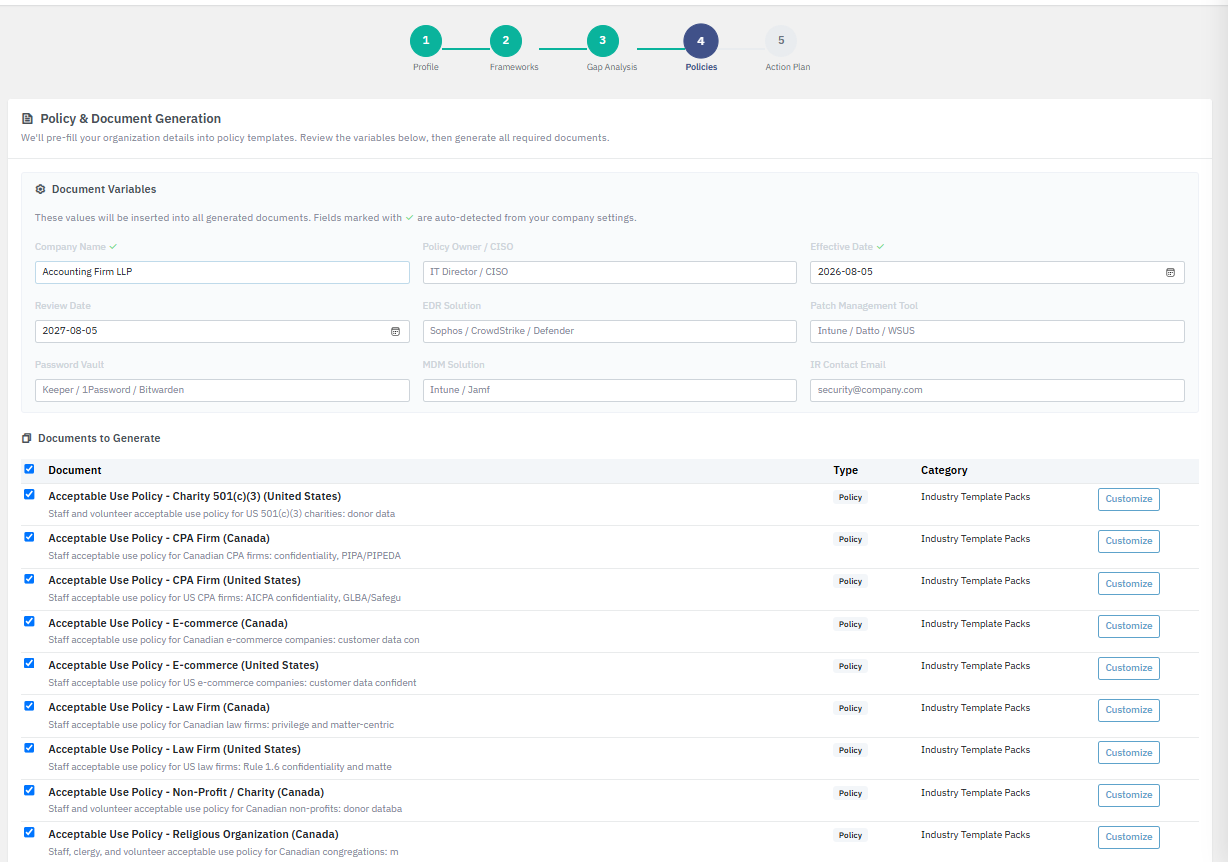Click the Document Variables gear icon
Viewport: 1228px width, 862px height.
40,189
